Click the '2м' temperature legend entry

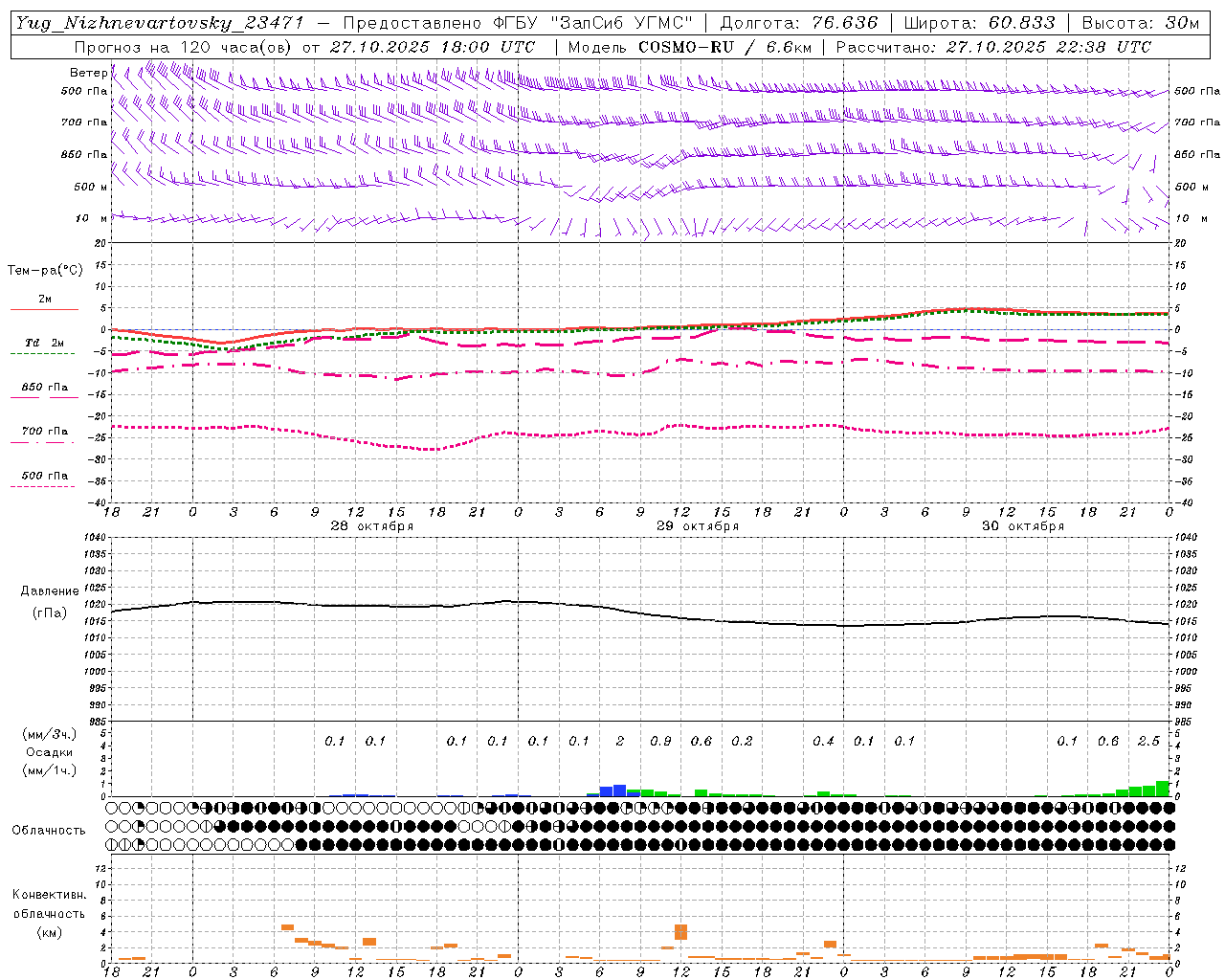coord(44,300)
